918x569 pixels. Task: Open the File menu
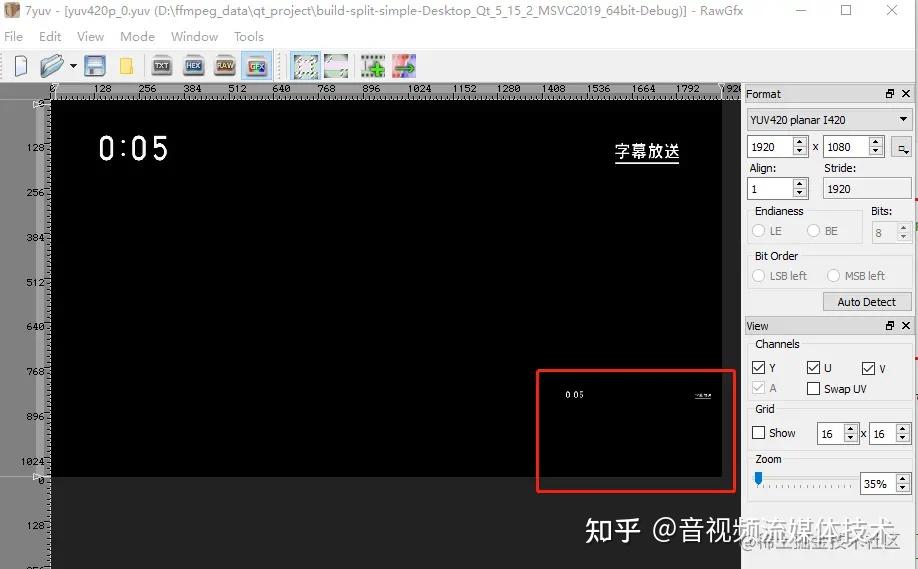pyautogui.click(x=13, y=36)
